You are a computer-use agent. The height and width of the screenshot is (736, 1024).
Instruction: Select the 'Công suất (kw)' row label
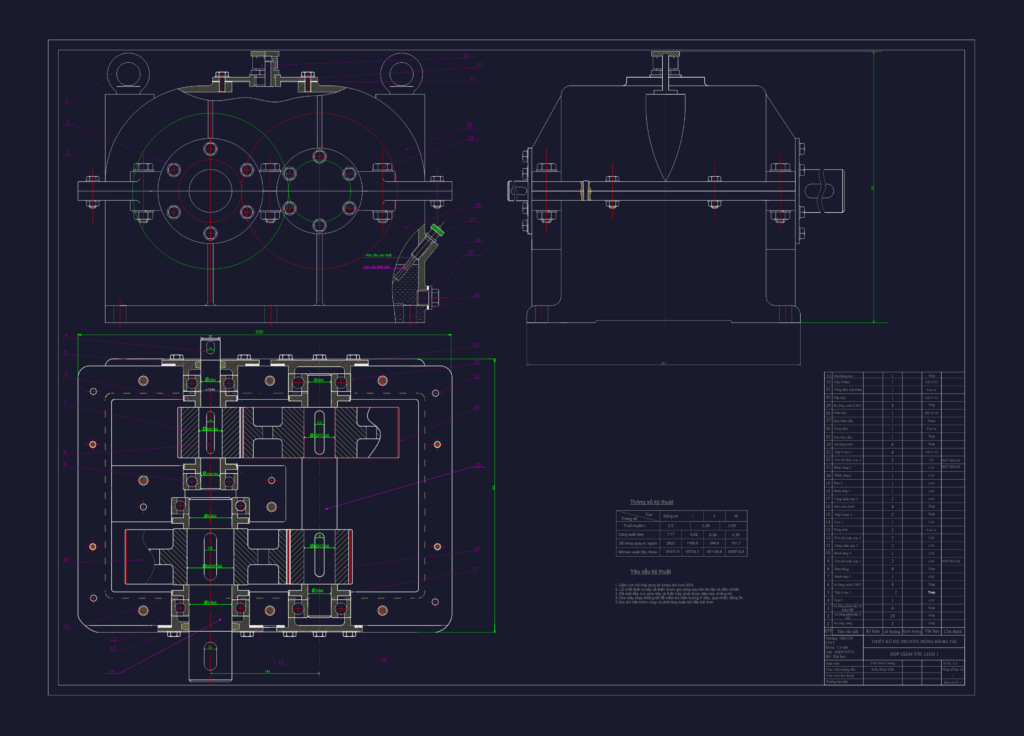tap(631, 534)
